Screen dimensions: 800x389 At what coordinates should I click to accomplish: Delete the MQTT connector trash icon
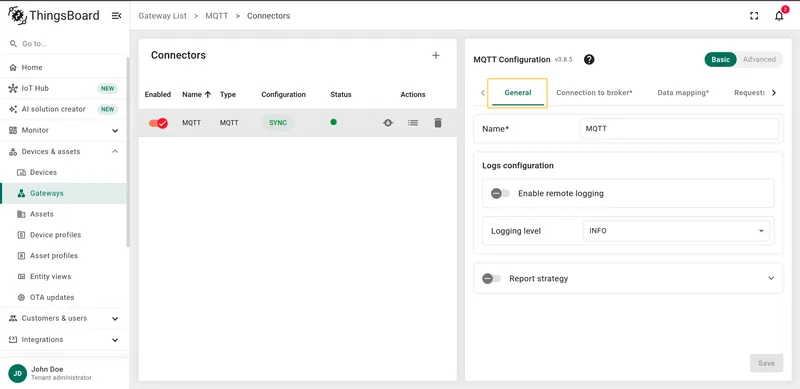point(438,123)
